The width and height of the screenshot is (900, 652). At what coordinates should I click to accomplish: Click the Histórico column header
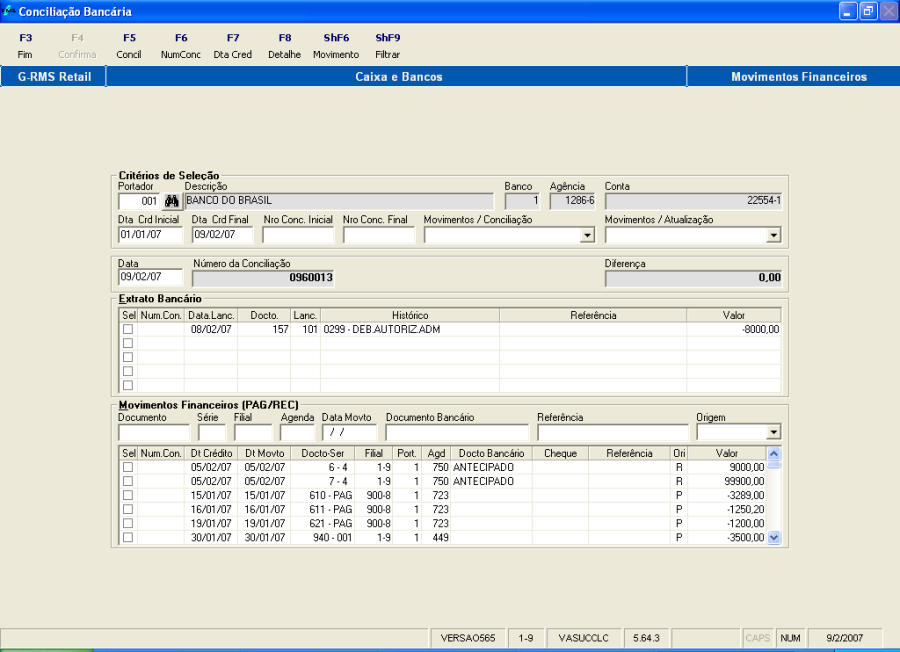(410, 315)
